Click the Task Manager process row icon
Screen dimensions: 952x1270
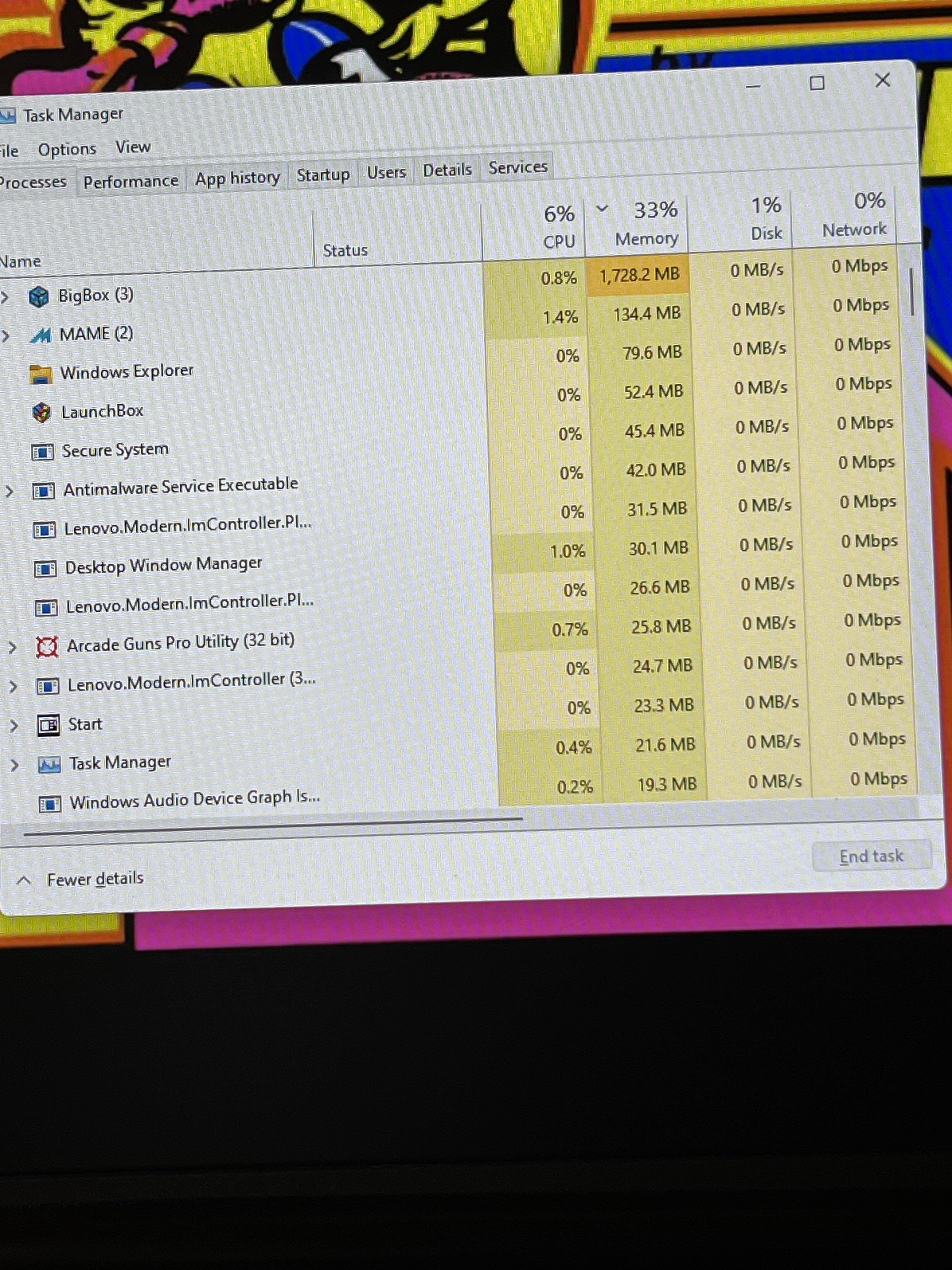tap(49, 765)
